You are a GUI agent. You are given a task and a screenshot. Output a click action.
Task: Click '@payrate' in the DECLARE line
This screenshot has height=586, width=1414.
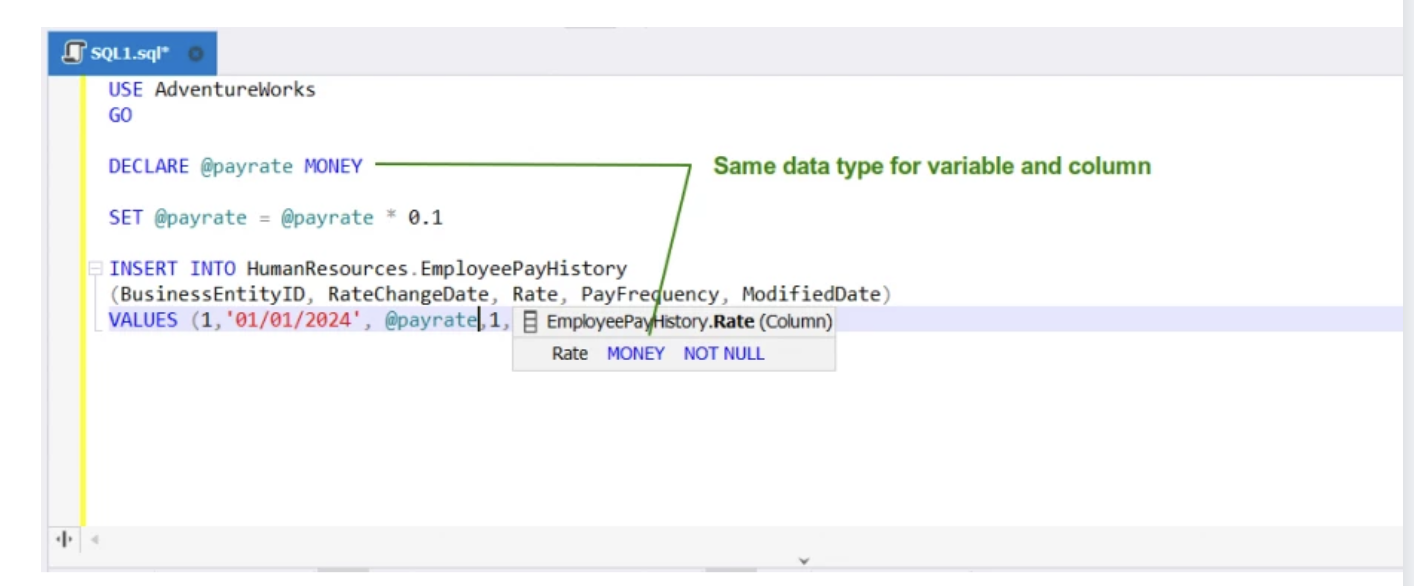(247, 167)
